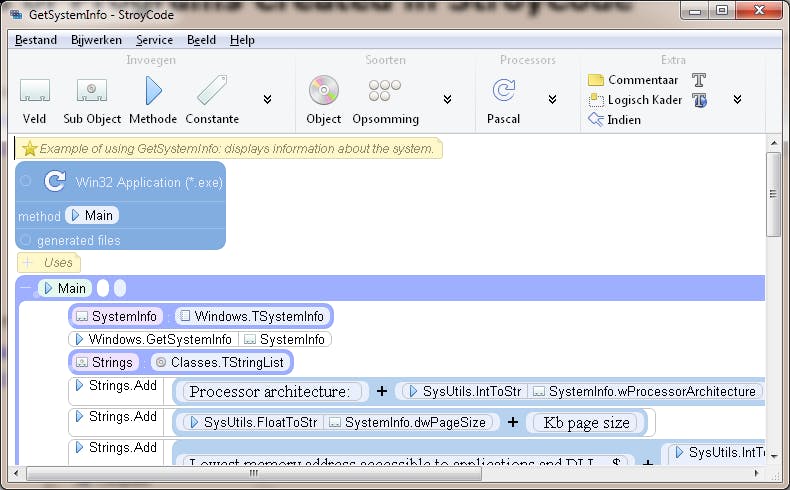Screen dimensions: 790x490
Task: Click the SystemInfo.dwPageSize field icon
Action: pos(335,423)
